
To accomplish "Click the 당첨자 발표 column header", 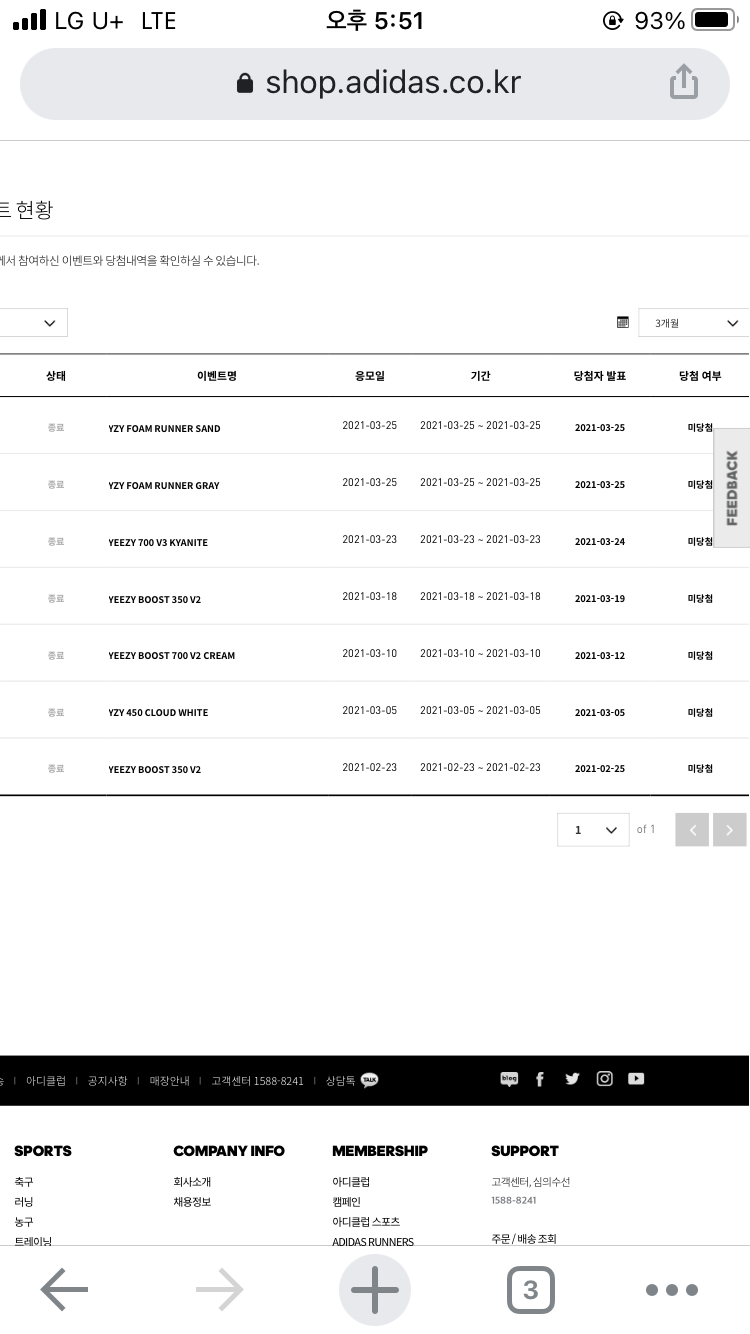I will (x=599, y=376).
